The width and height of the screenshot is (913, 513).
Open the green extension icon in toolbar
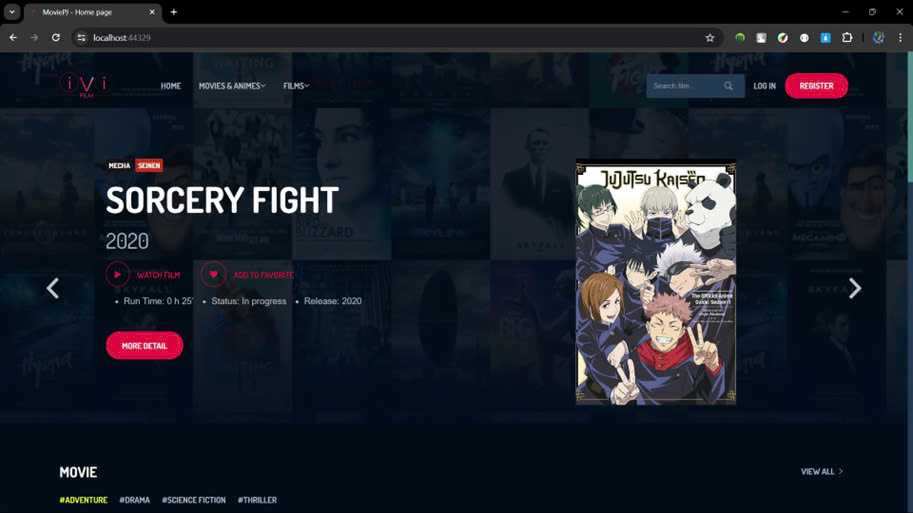click(x=739, y=37)
